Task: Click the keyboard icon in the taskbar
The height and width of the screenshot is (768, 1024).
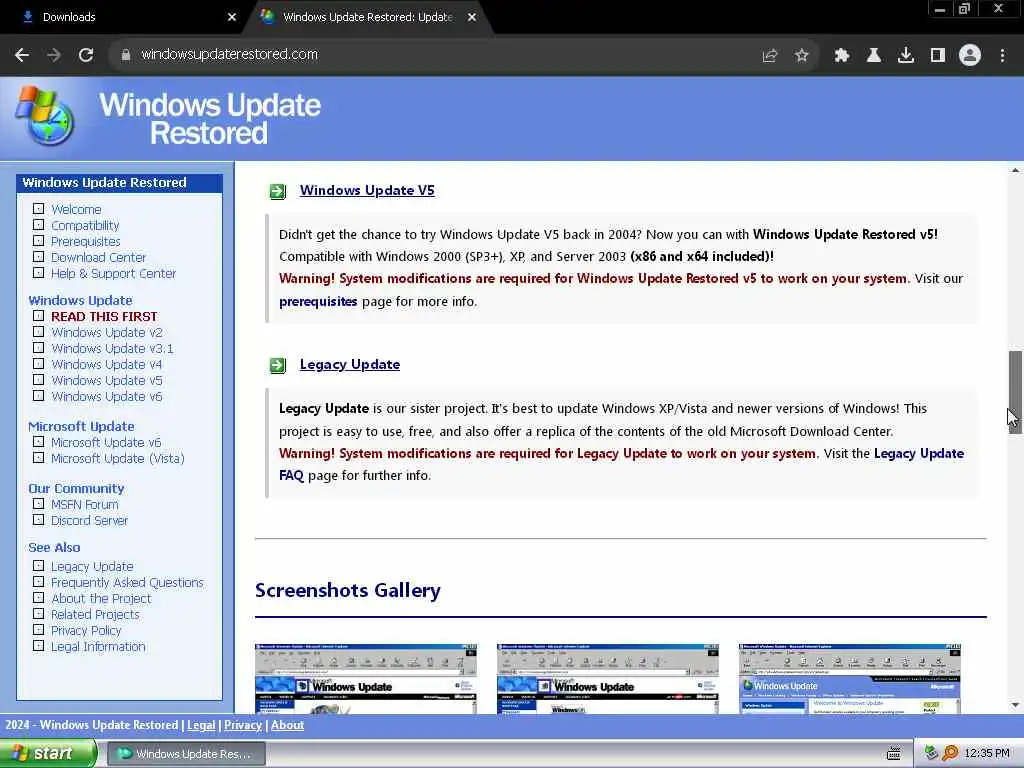Action: [x=893, y=754]
